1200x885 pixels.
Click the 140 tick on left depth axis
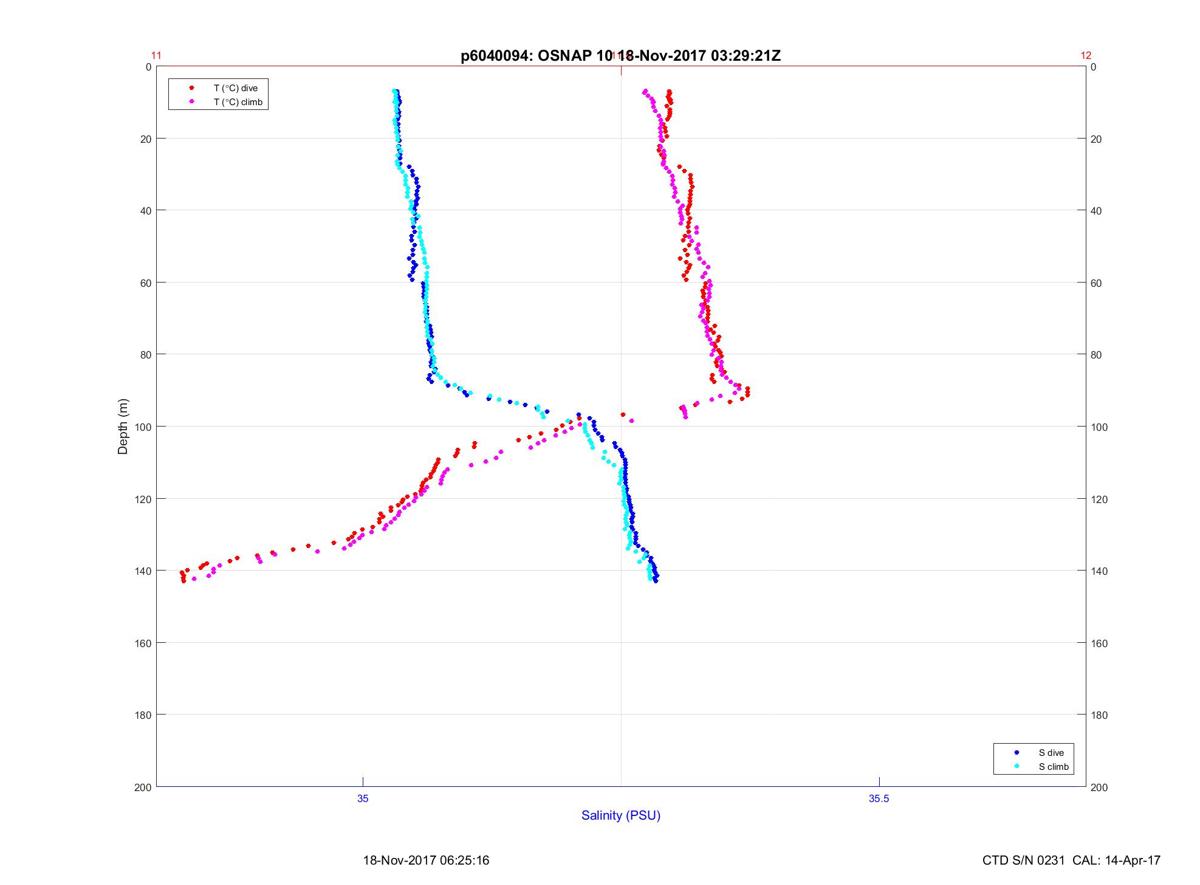[143, 571]
